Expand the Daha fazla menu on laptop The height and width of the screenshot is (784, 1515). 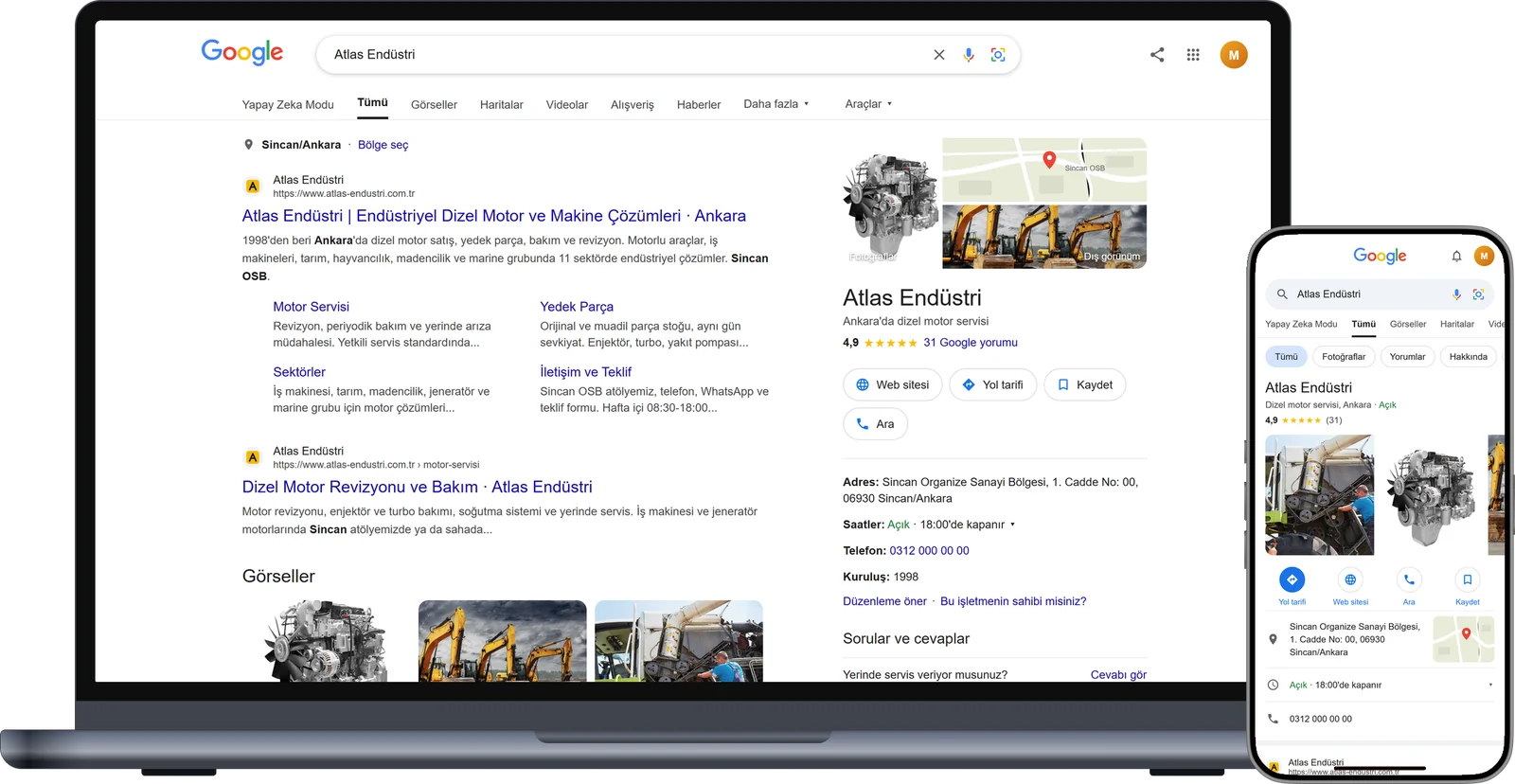point(776,104)
